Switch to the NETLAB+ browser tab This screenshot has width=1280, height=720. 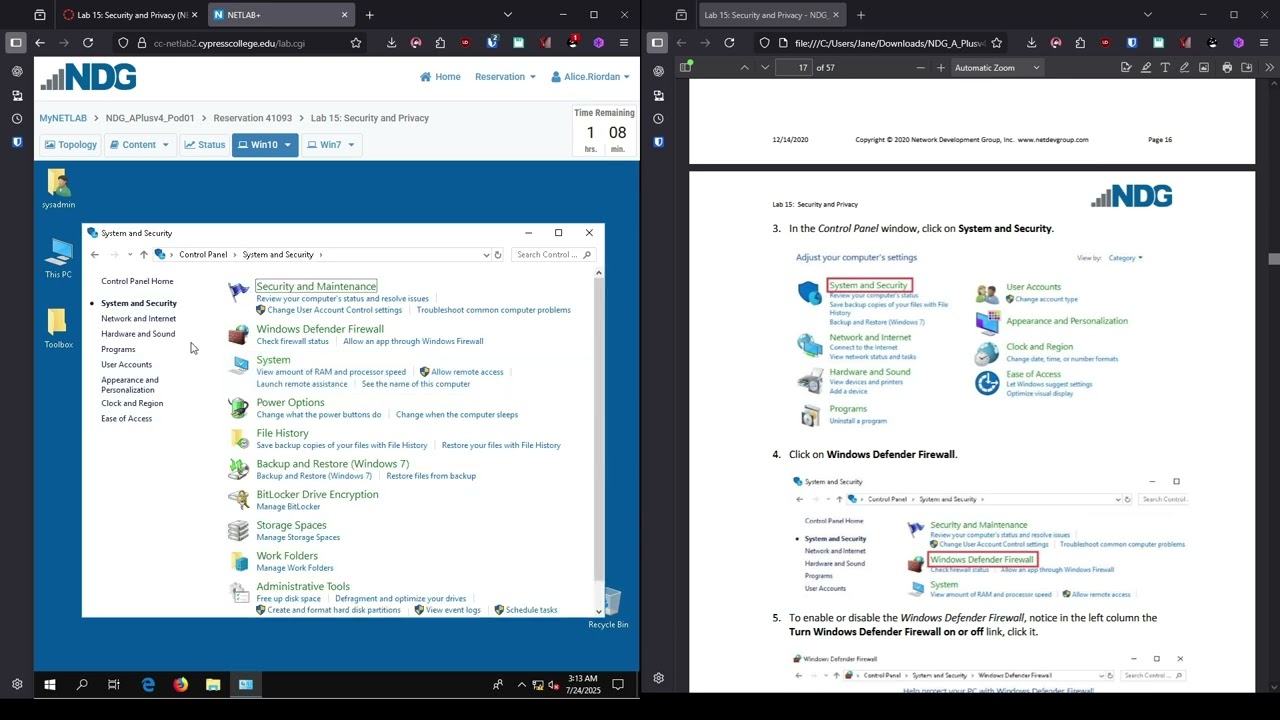pyautogui.click(x=282, y=15)
